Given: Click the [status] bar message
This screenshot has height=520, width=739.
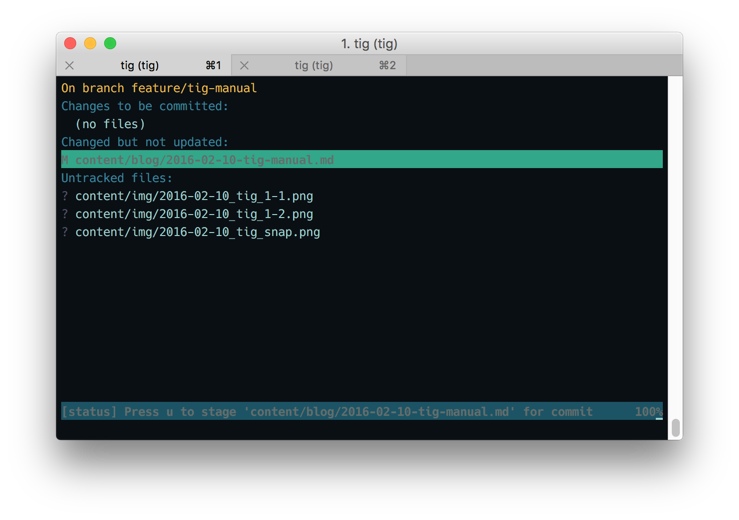Looking at the screenshot, I should tap(327, 412).
